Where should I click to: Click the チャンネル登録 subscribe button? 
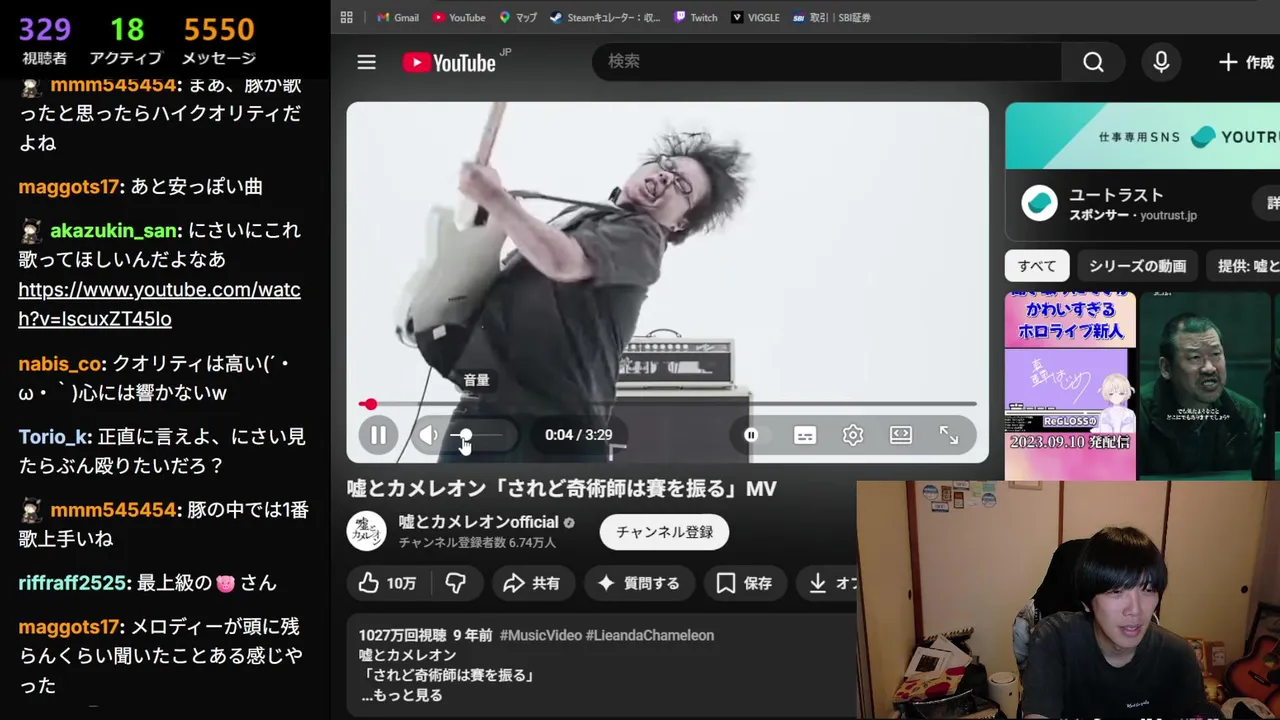tap(664, 532)
